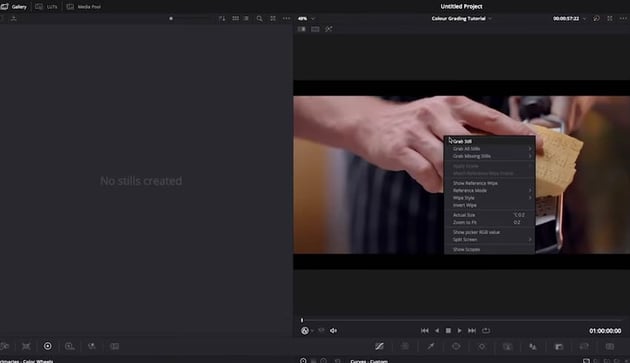The image size is (630, 363).
Task: Open the viewer zoom percentage dropdown
Action: click(x=307, y=18)
